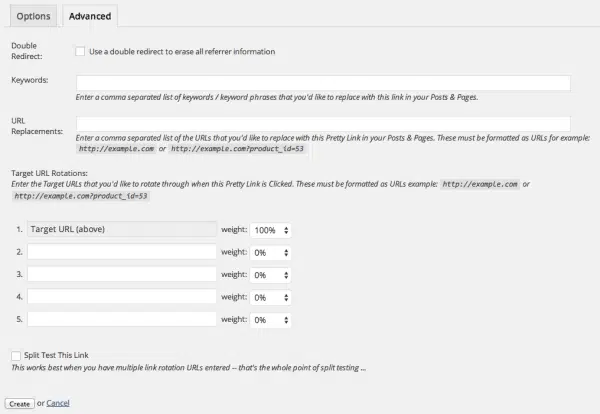Click rotation URL field number 3
Screen dimensions: 600x414
point(122,275)
